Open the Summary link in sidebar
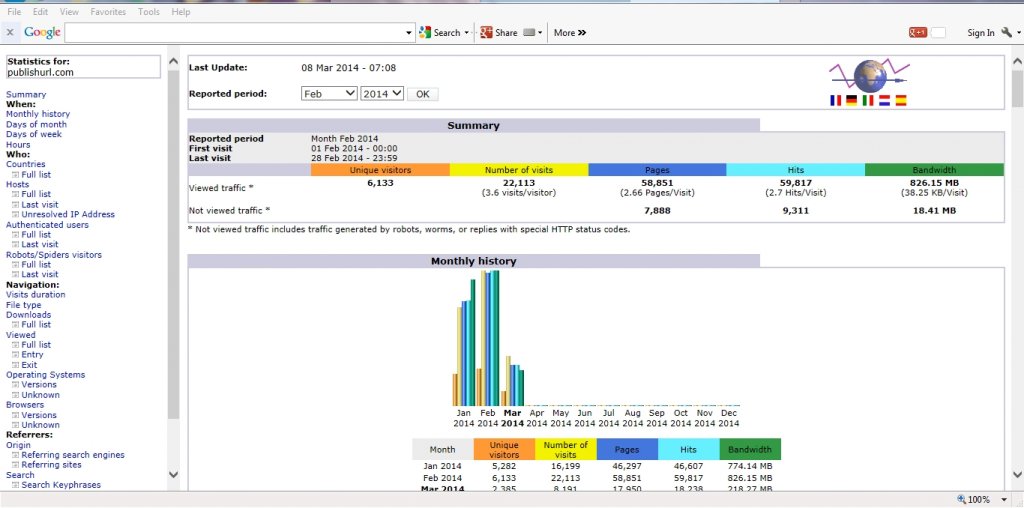Screen dimensions: 1024x508 [26, 94]
